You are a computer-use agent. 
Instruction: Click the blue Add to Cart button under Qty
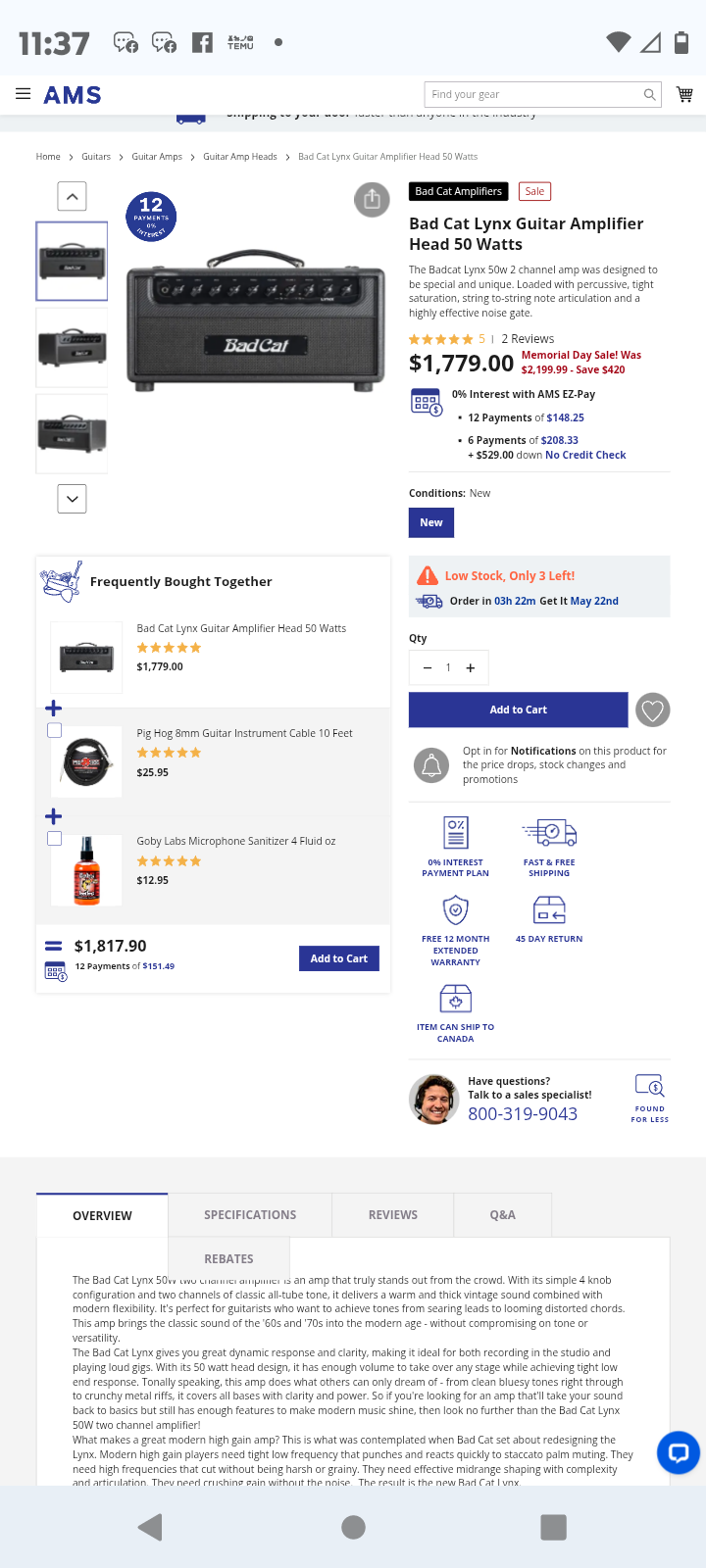[519, 710]
